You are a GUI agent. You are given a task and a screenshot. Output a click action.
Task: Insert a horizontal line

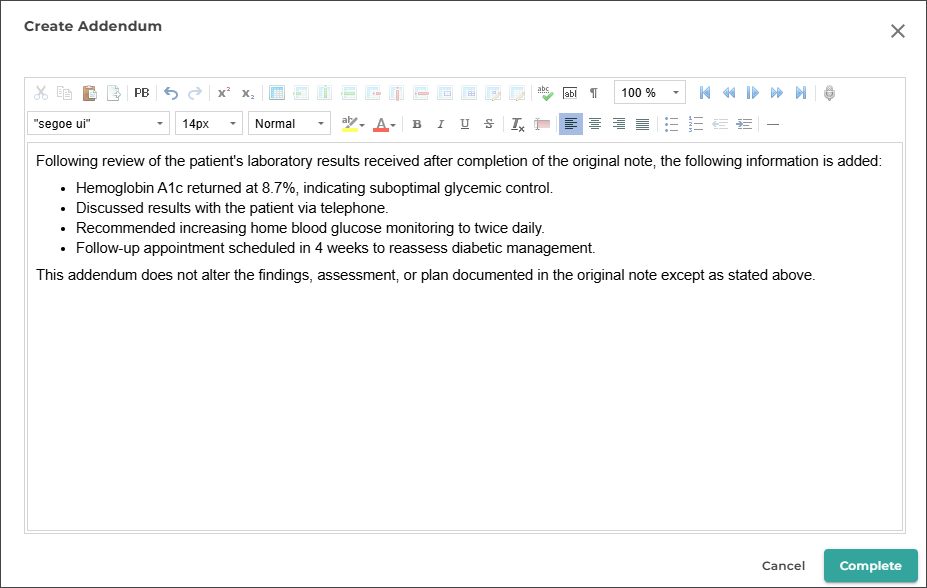[x=773, y=124]
